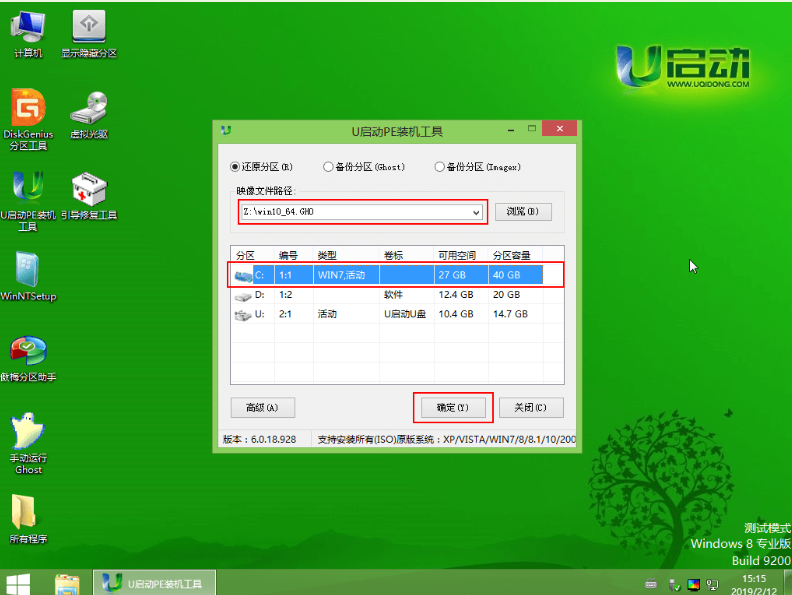Viewport: 792px width, 595px height.
Task: Select 备份分区 (Imagex) radio option
Action: point(439,167)
